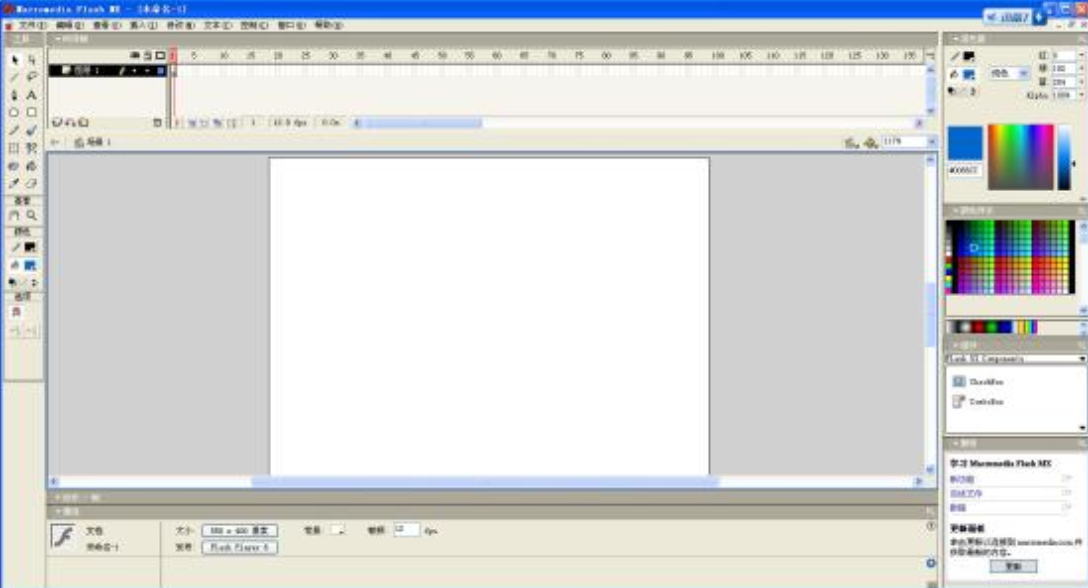Viewport: 1088px width, 588px height.
Task: Toggle show all layers as outlines
Action: coord(160,55)
